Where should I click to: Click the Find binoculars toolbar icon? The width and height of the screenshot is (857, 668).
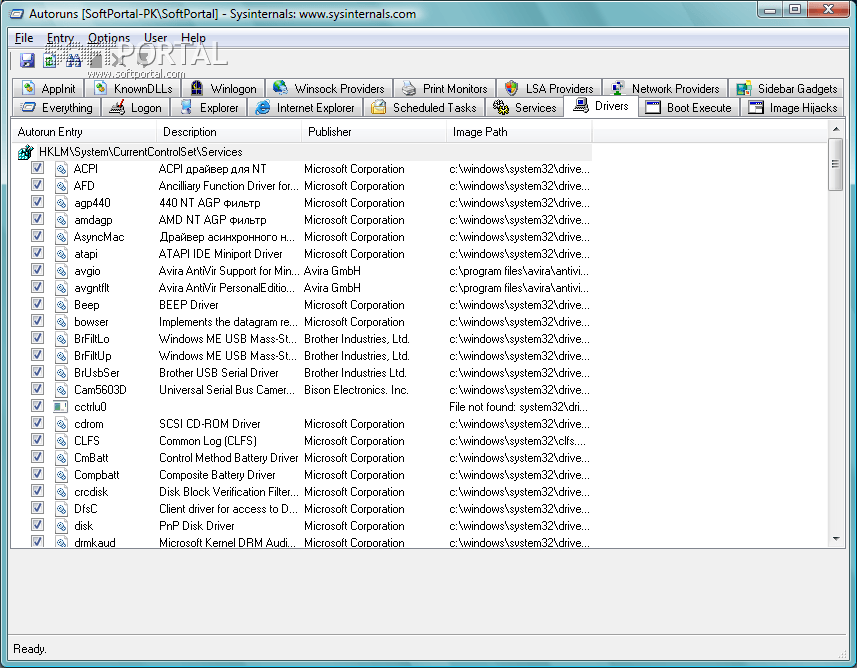pos(73,60)
